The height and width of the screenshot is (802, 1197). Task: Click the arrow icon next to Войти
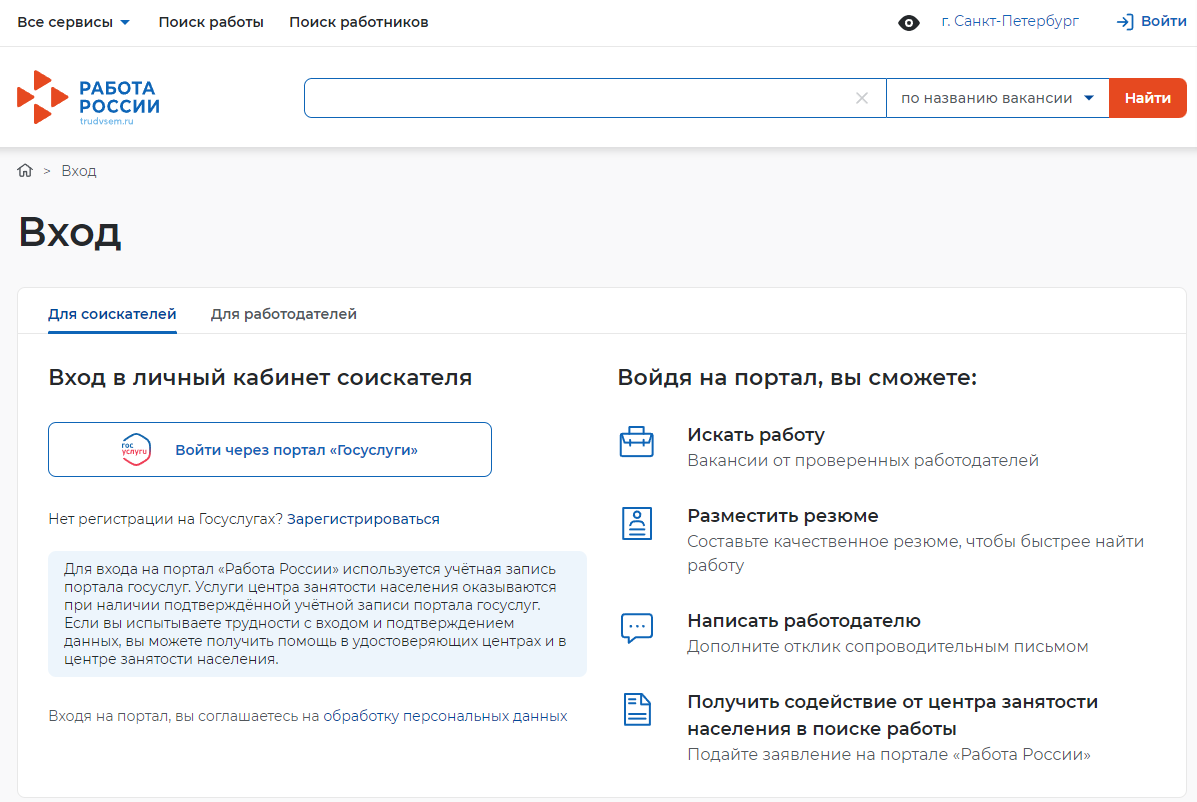(x=1125, y=20)
